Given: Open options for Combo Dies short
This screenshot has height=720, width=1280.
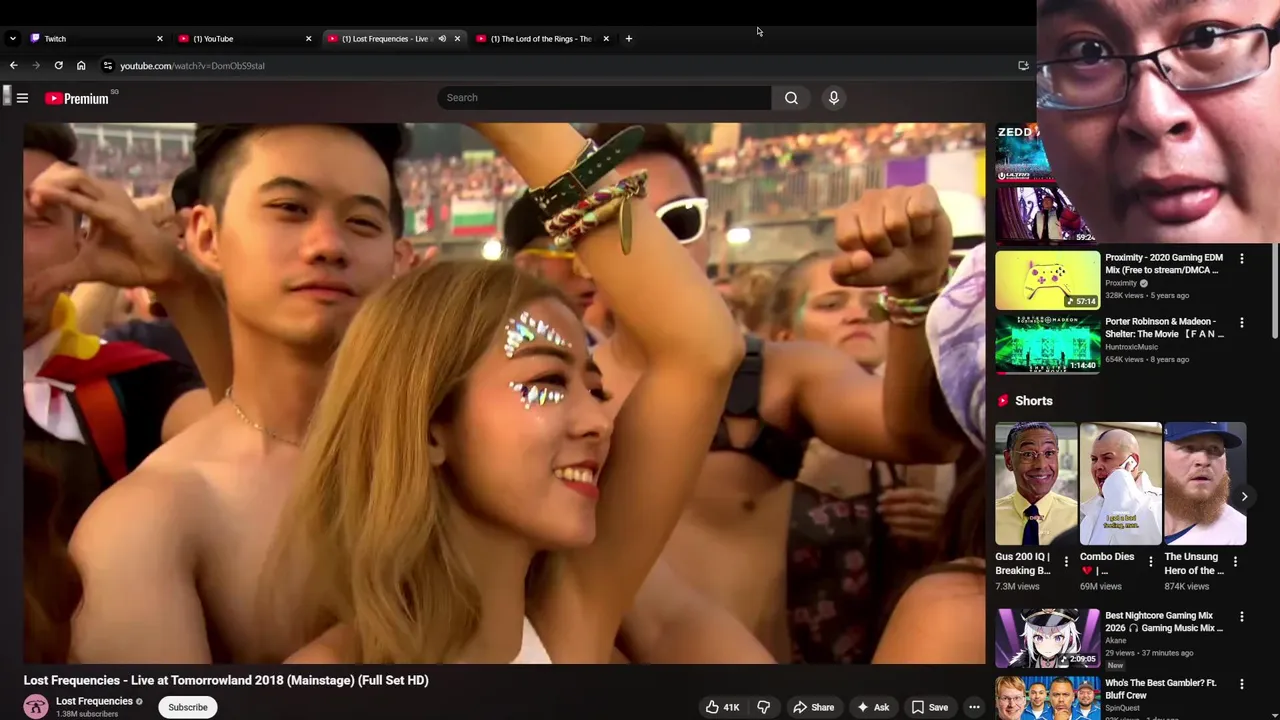Looking at the screenshot, I should tap(1150, 562).
